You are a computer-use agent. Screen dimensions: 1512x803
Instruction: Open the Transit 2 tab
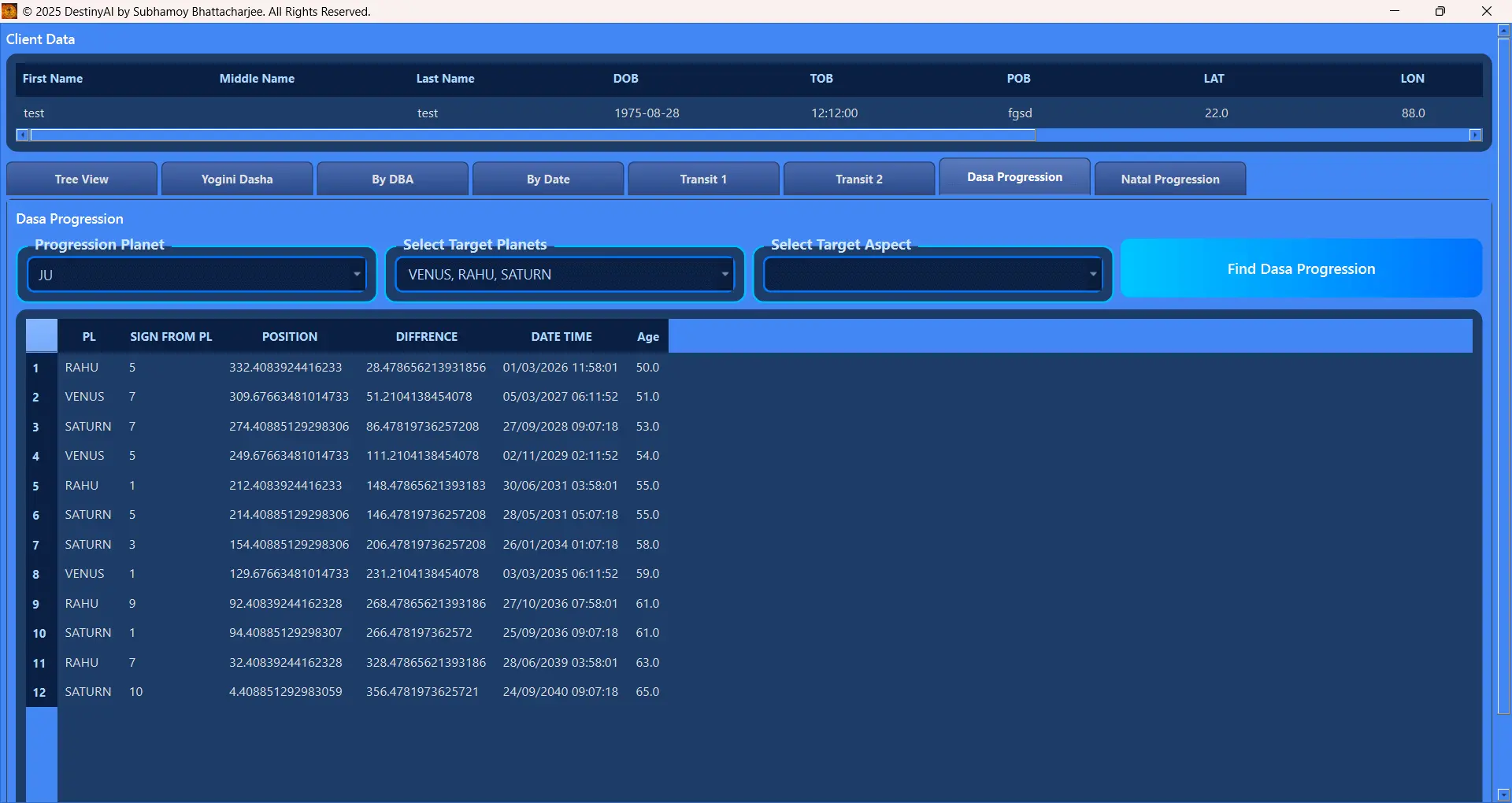tap(858, 179)
